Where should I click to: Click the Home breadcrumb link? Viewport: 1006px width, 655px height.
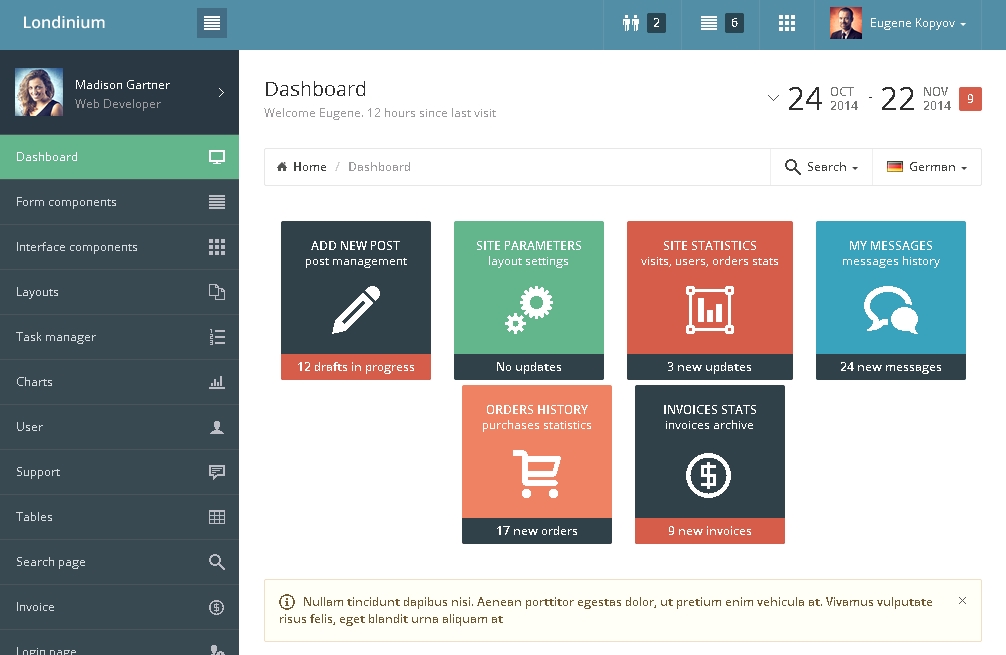[x=302, y=167]
